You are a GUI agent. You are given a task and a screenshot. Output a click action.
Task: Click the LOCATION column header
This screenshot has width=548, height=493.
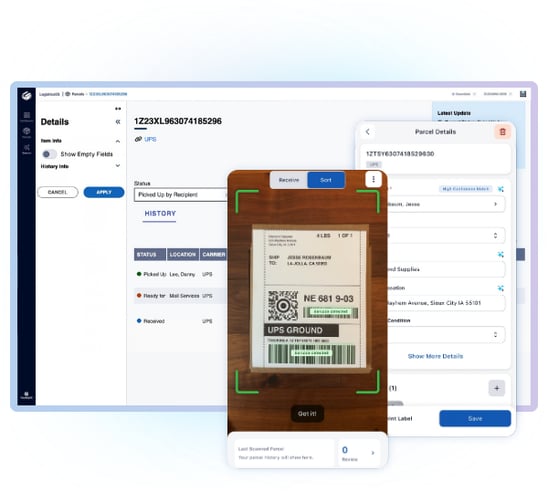[x=183, y=254]
